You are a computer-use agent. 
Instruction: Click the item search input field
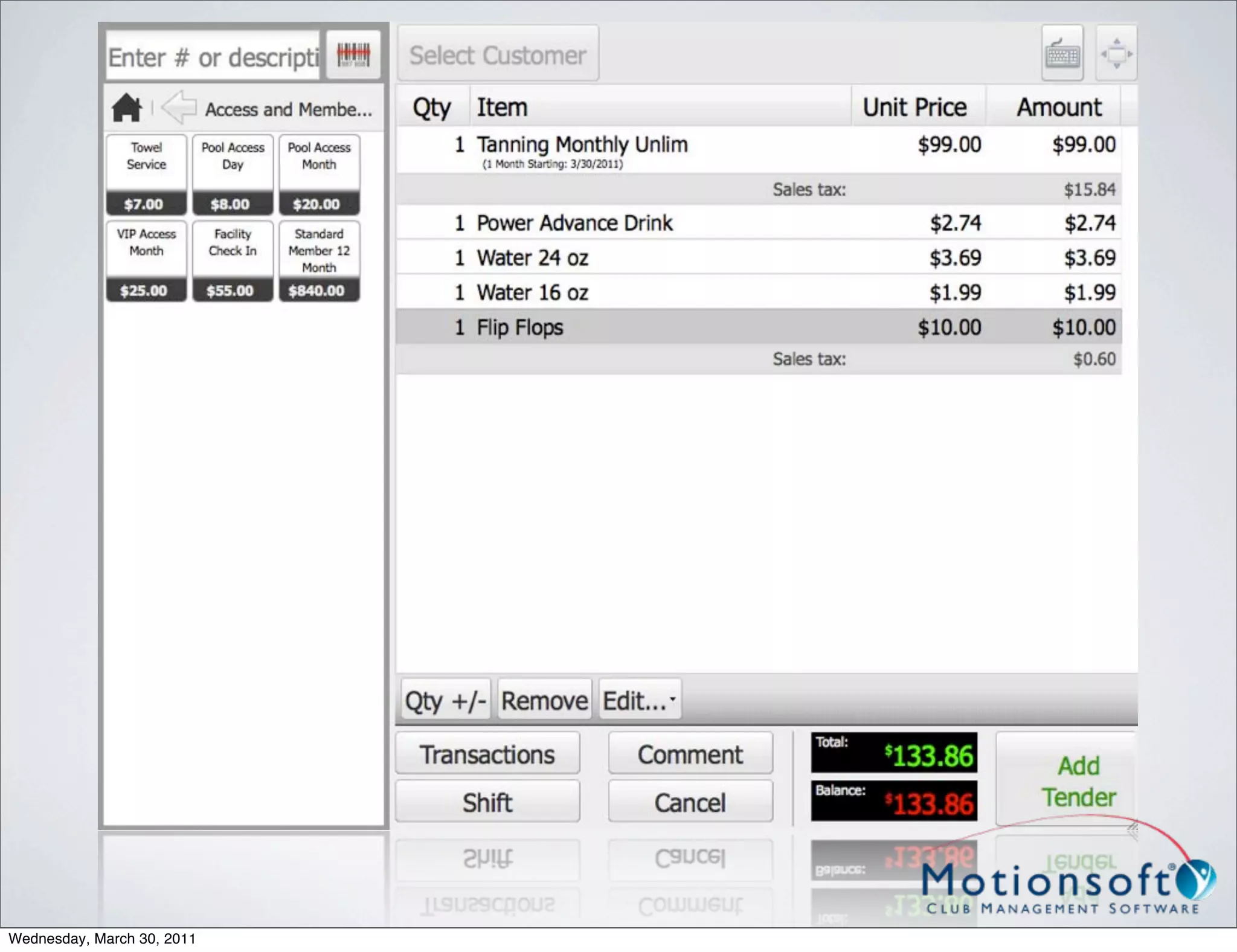(213, 57)
